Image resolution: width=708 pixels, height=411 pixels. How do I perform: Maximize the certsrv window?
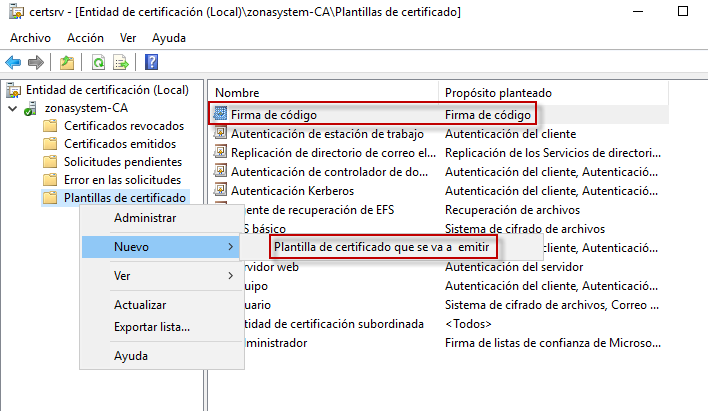point(683,11)
